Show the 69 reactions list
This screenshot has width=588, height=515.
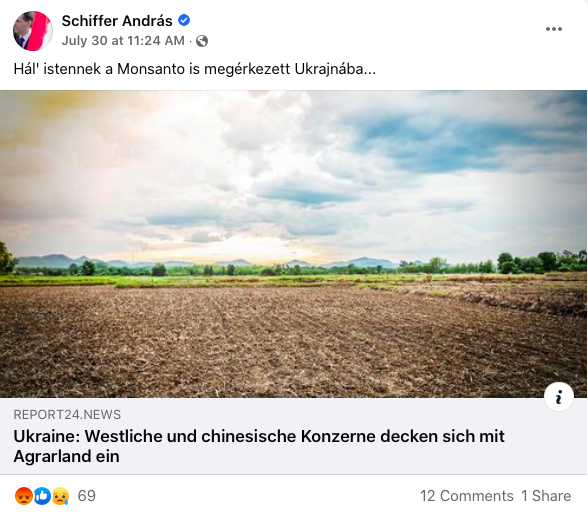(x=87, y=496)
